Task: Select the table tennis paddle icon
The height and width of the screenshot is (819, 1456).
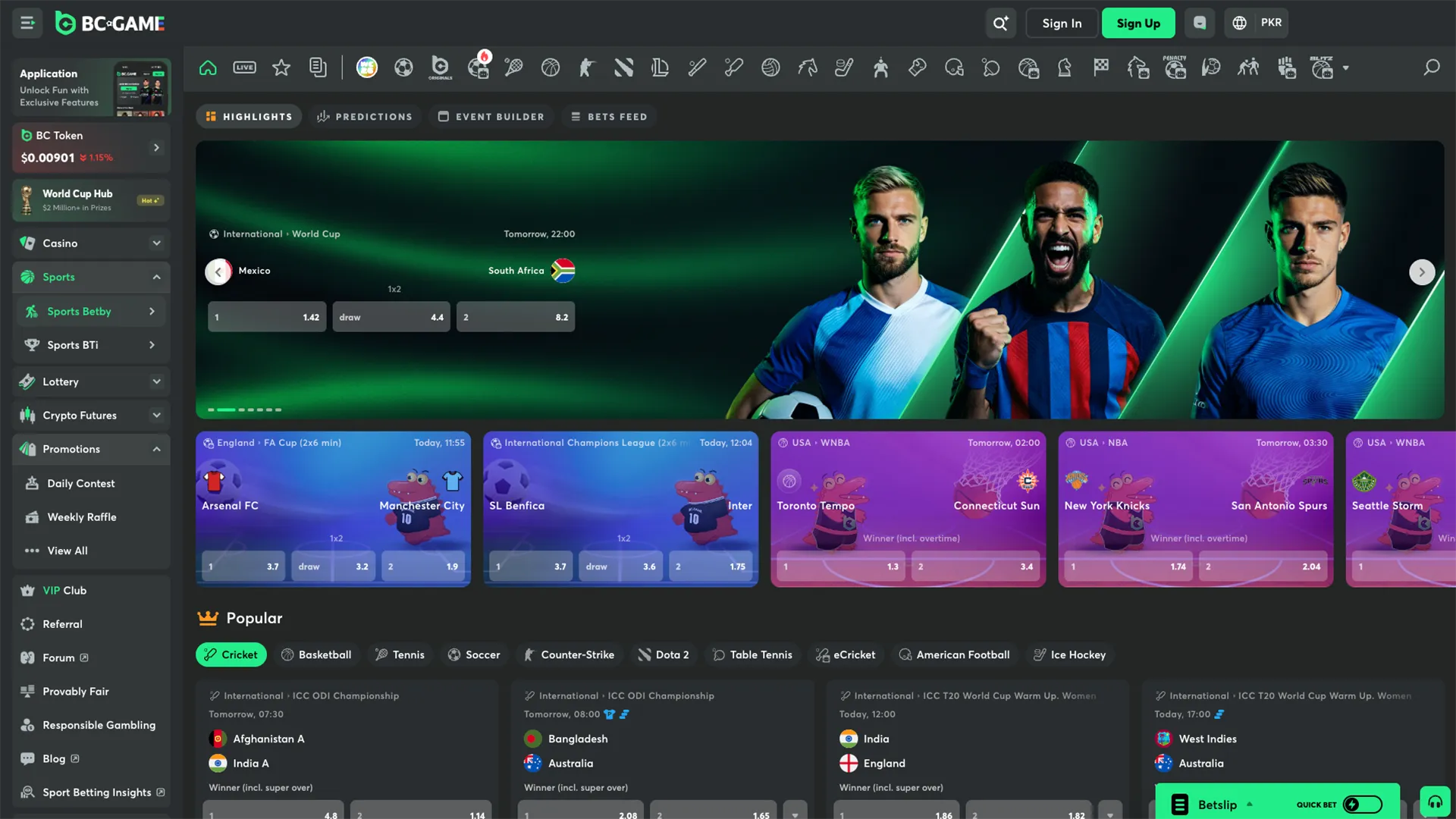Action: tap(990, 67)
